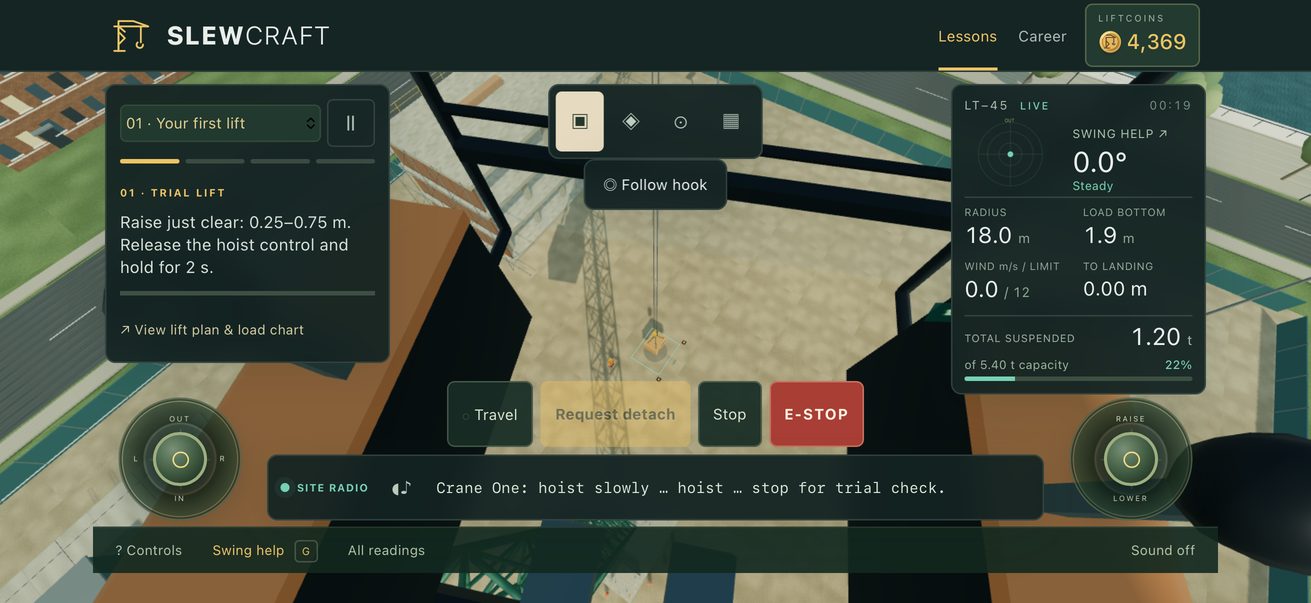Click the radius reading 18.0 m
Viewport: 1311px width, 603px height.
[x=998, y=236]
